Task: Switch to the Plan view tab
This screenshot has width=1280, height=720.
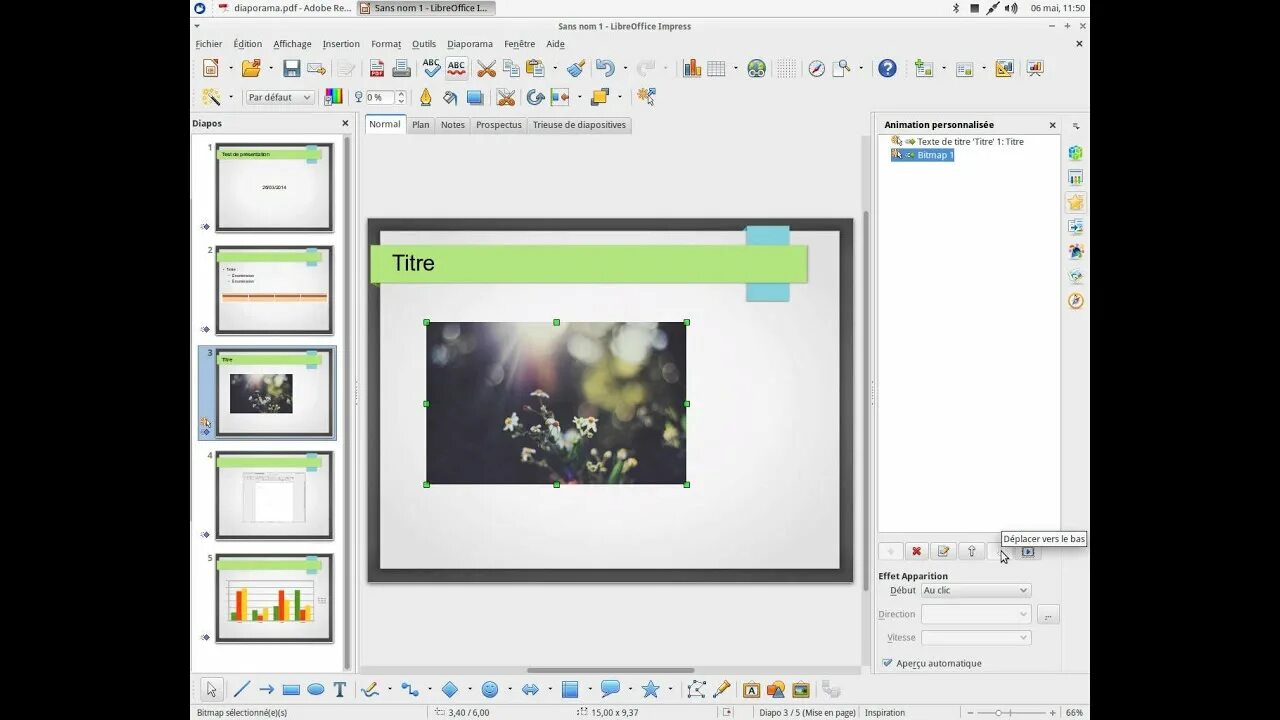Action: 421,125
